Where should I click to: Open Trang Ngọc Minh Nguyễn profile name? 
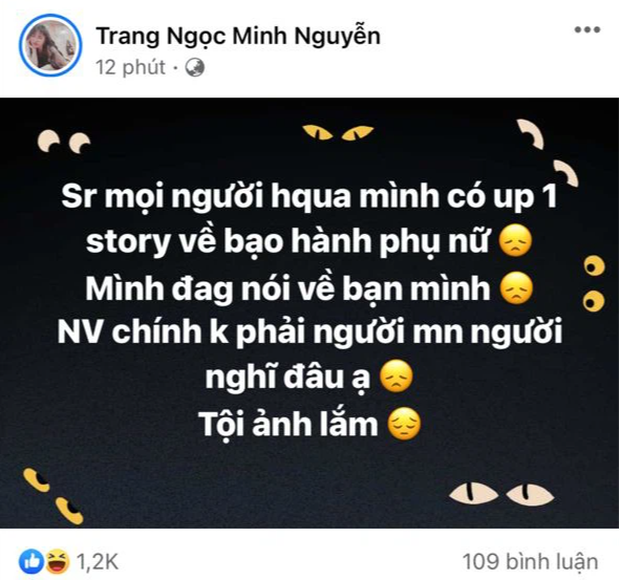[x=238, y=36]
